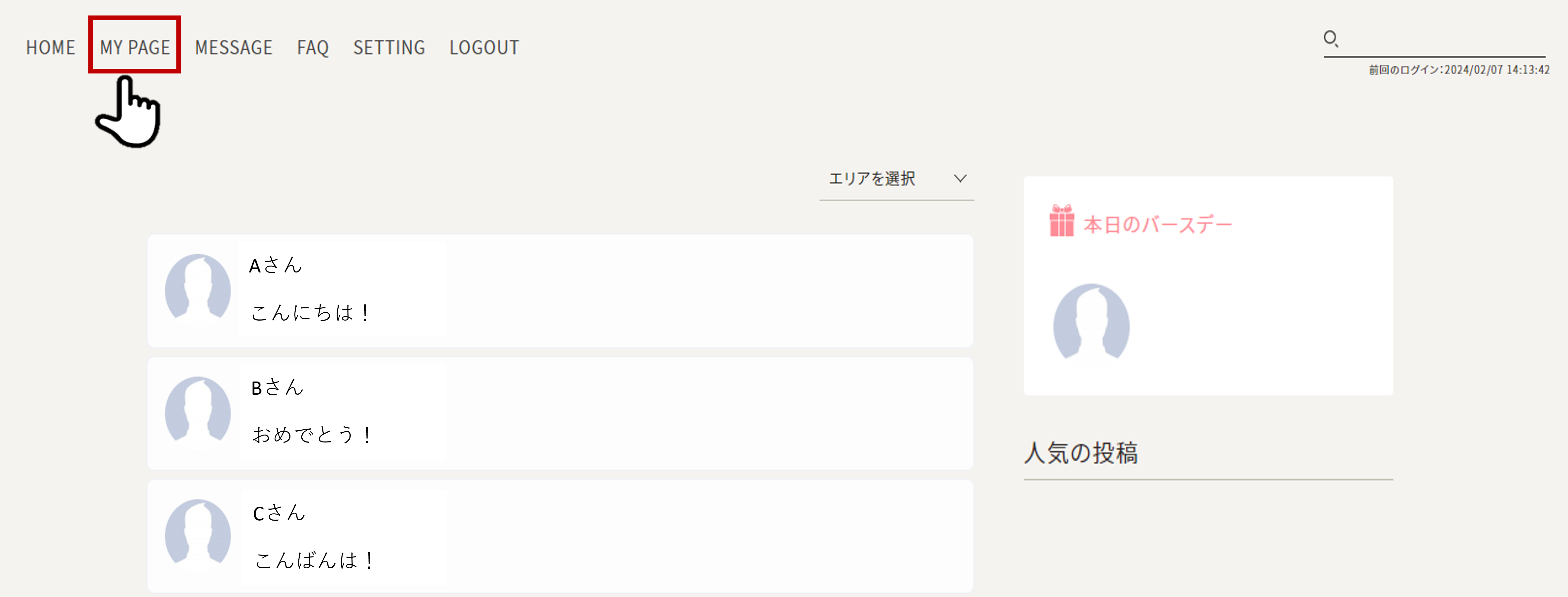Screen dimensions: 1568x597
Task: Open the FAQ page link
Action: coord(313,47)
